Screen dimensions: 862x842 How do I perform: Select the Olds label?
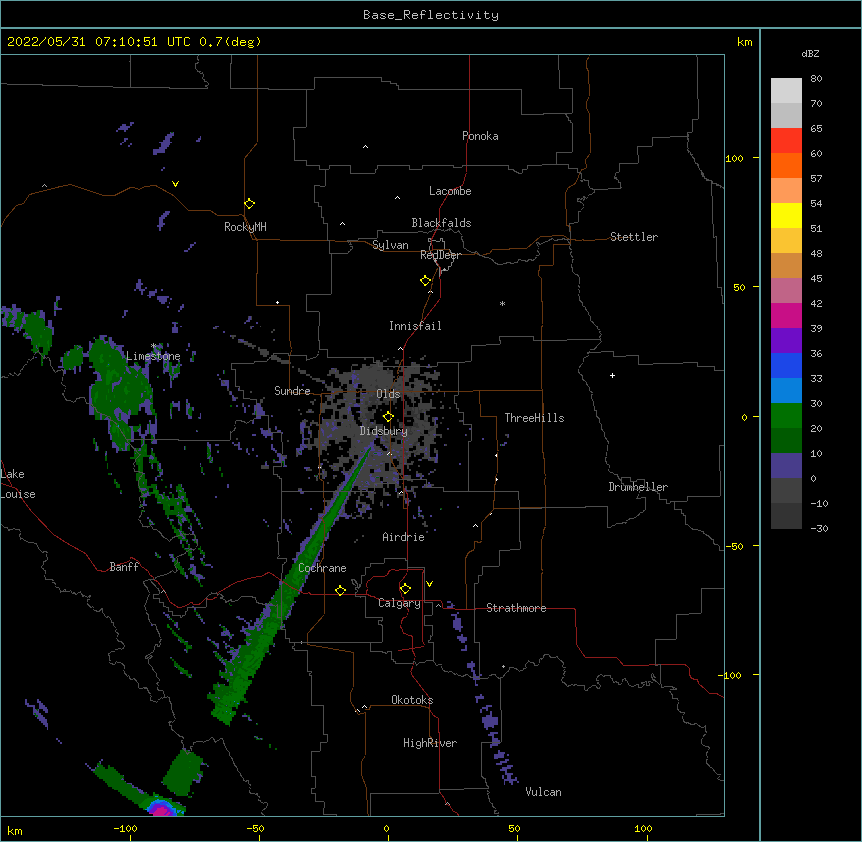coord(388,394)
